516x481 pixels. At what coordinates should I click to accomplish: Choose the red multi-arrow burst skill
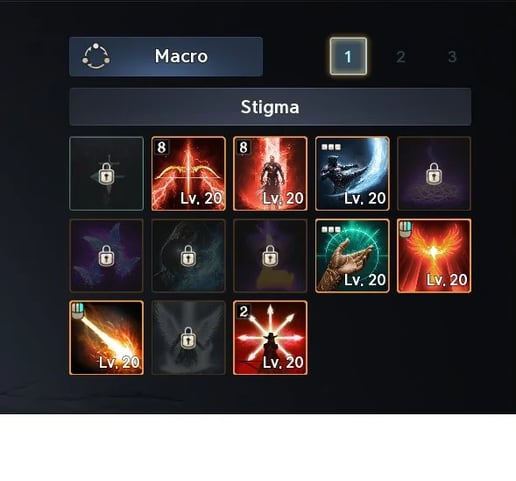(x=270, y=338)
